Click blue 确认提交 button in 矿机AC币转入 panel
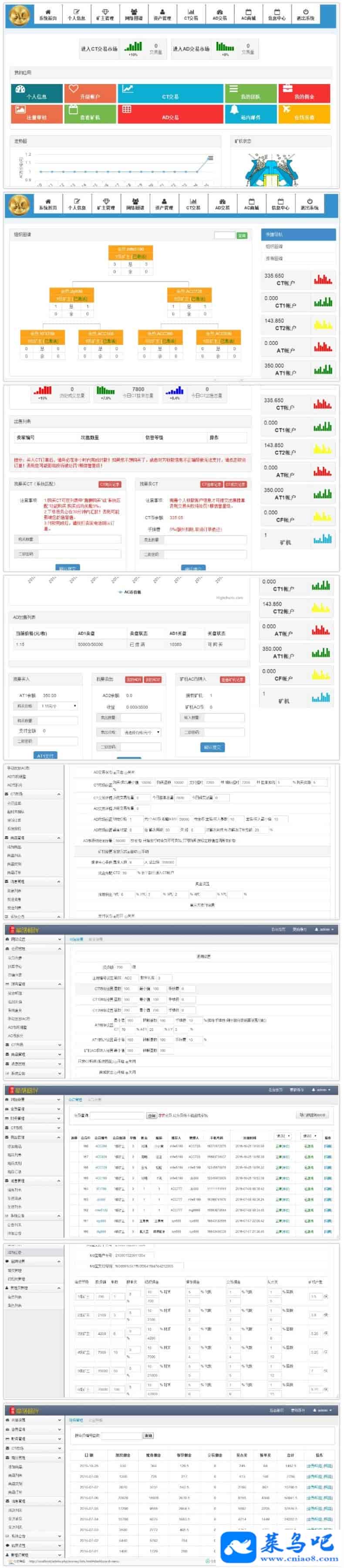This screenshot has width=344, height=1568. [x=212, y=747]
